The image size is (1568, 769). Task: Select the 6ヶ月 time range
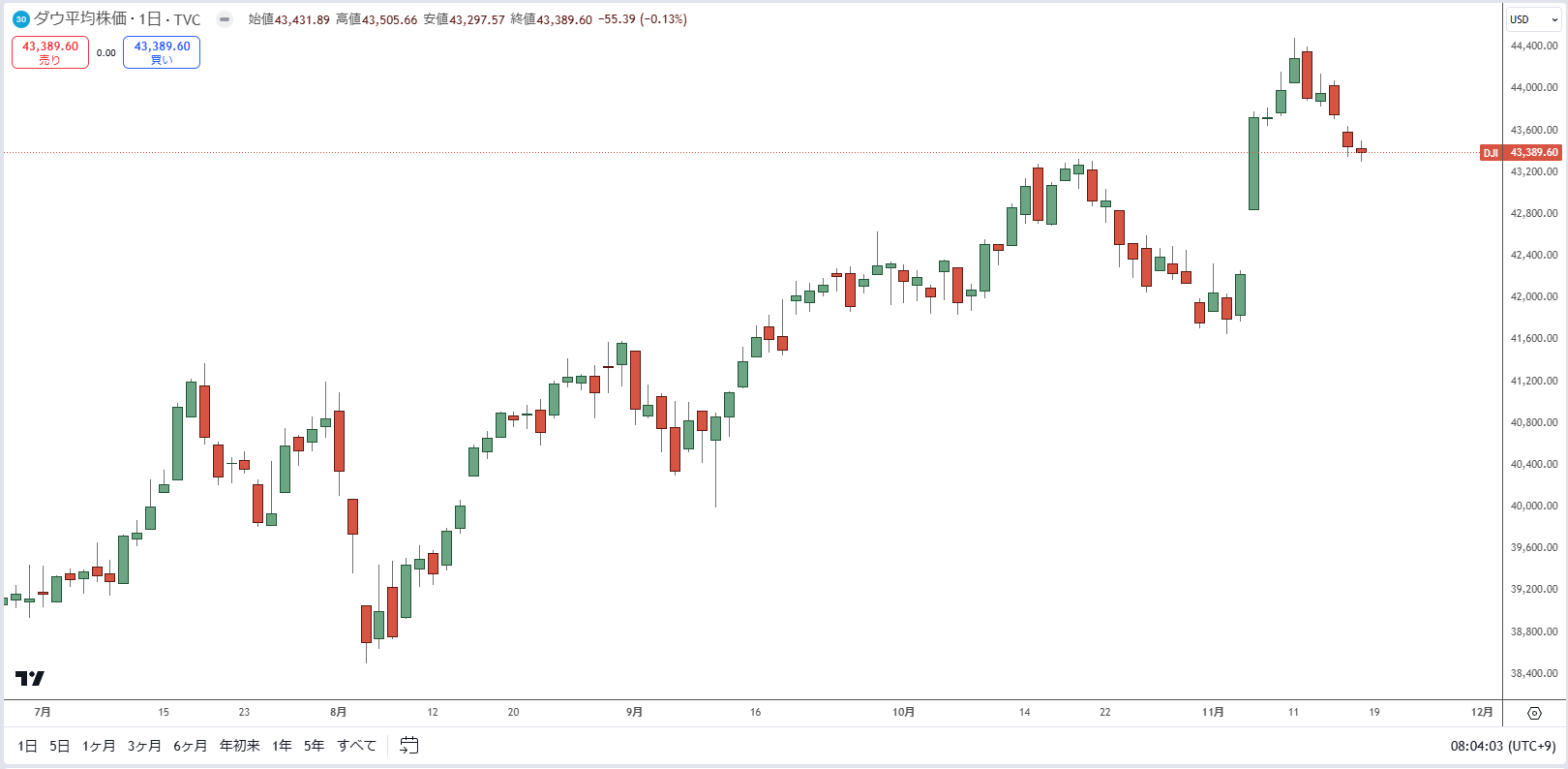tap(191, 746)
